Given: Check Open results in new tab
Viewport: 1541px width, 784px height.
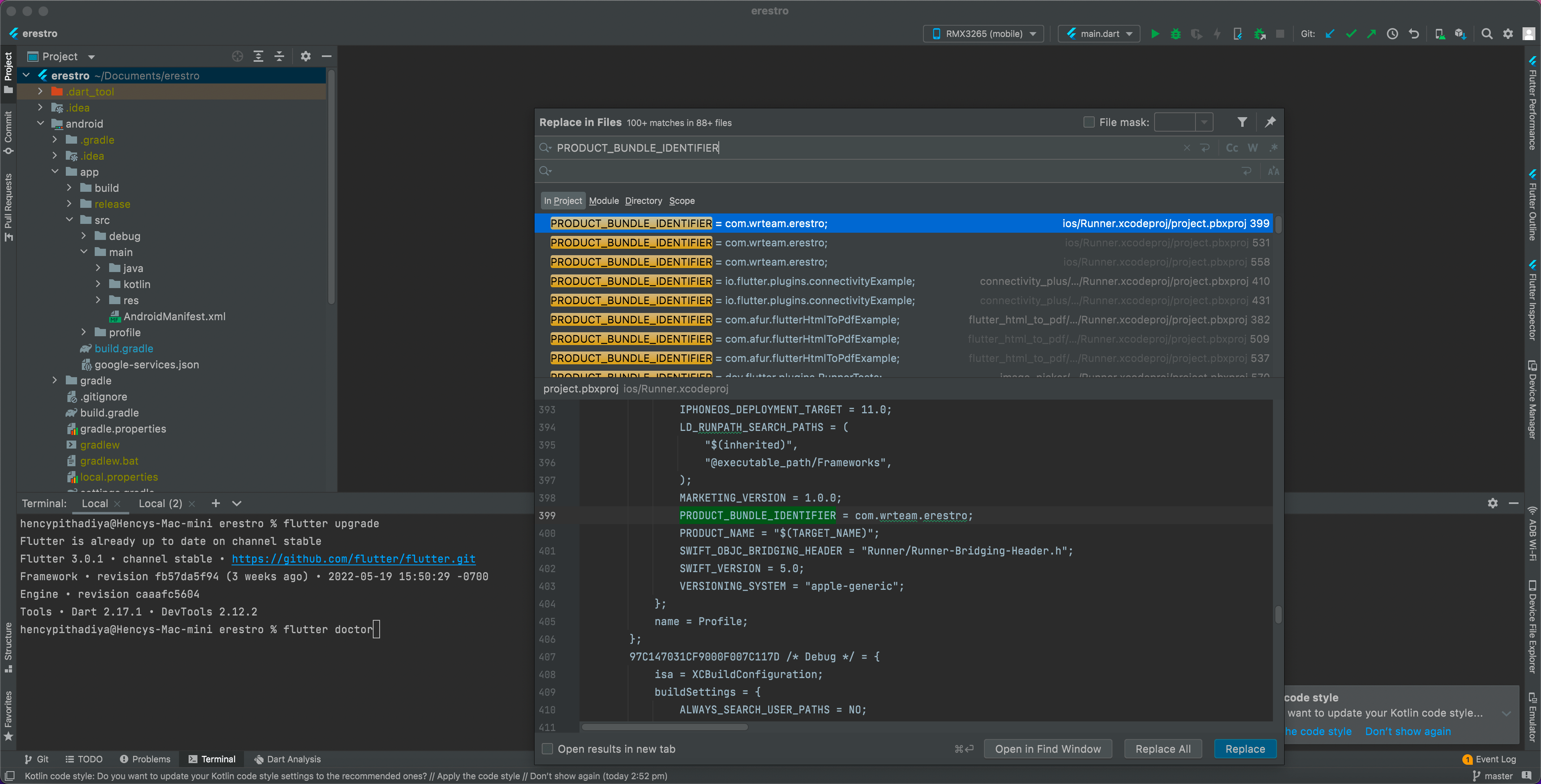Looking at the screenshot, I should click(547, 749).
